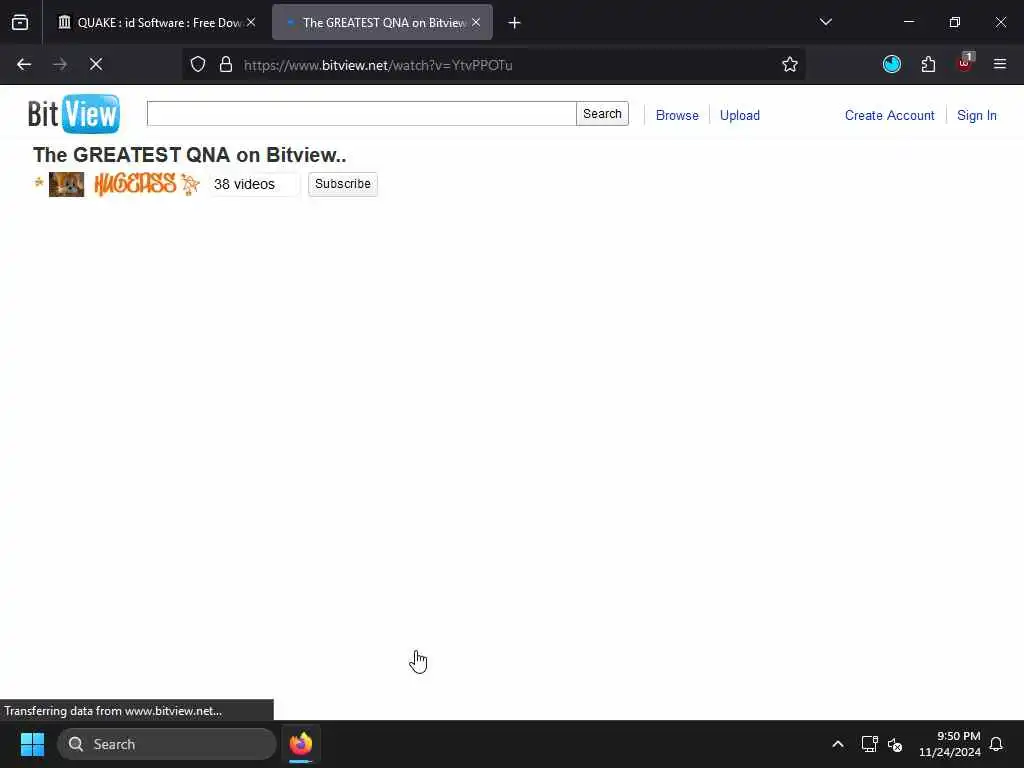Open the Firefox View icon in tab bar
This screenshot has height=768, width=1024.
tap(20, 22)
